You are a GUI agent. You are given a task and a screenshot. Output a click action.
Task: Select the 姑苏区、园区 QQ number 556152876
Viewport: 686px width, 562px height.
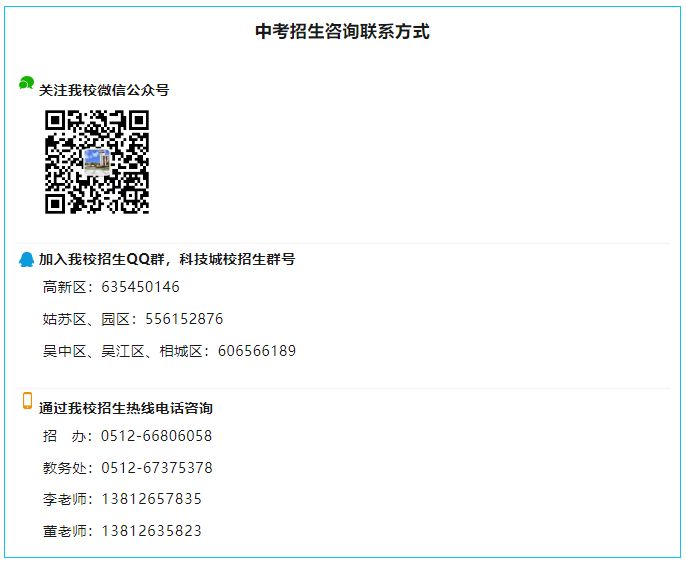click(184, 319)
